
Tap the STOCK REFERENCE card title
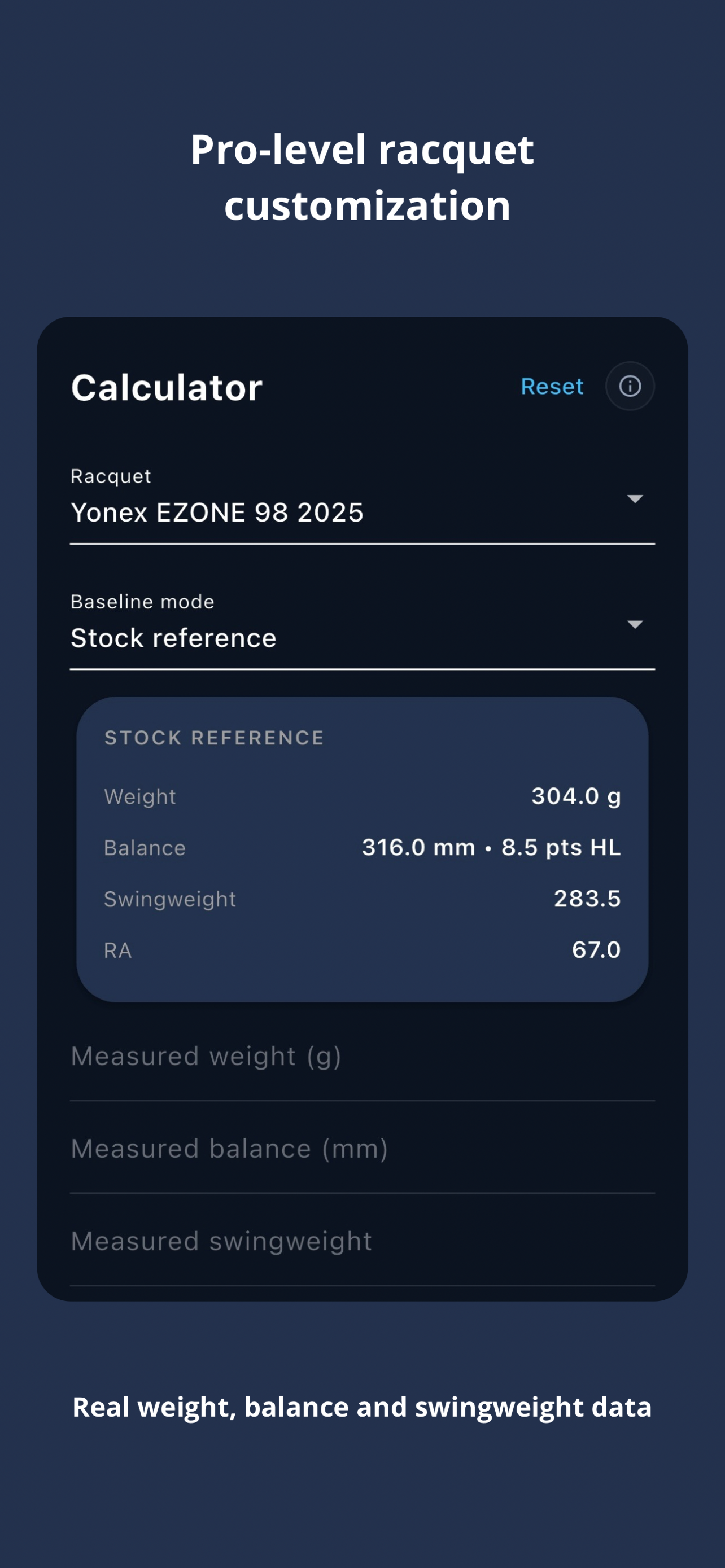[214, 738]
